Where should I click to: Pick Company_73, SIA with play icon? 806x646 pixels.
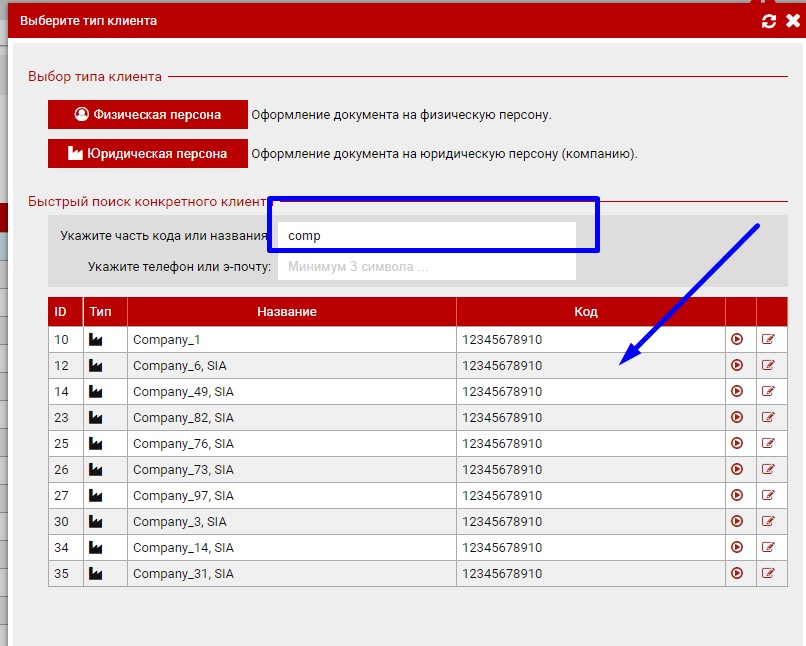point(737,469)
